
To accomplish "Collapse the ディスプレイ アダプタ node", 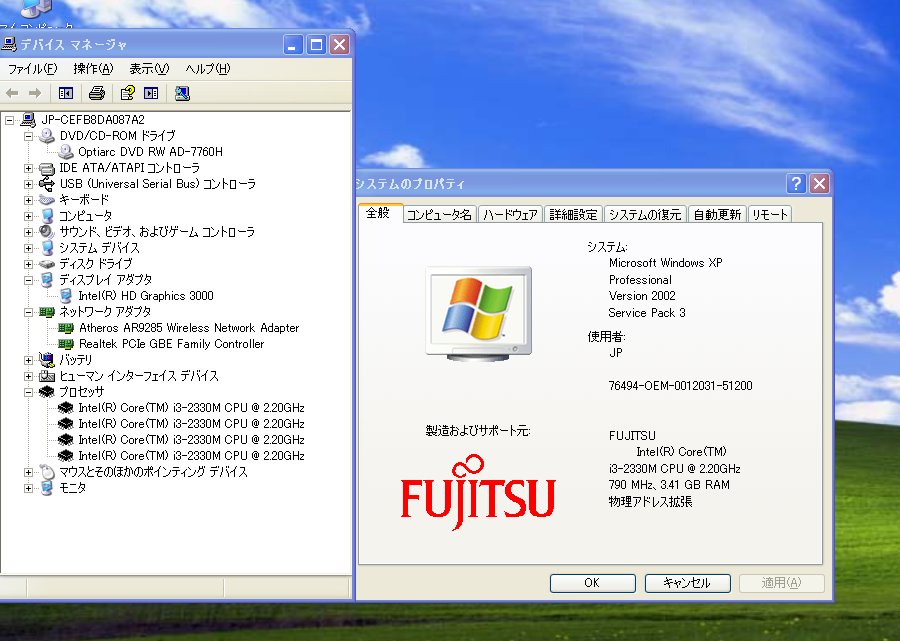I will (28, 280).
